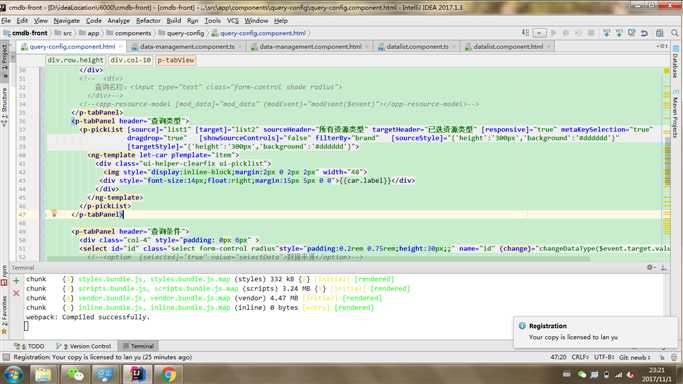The height and width of the screenshot is (384, 683).
Task: Open the Tools menu
Action: point(212,20)
